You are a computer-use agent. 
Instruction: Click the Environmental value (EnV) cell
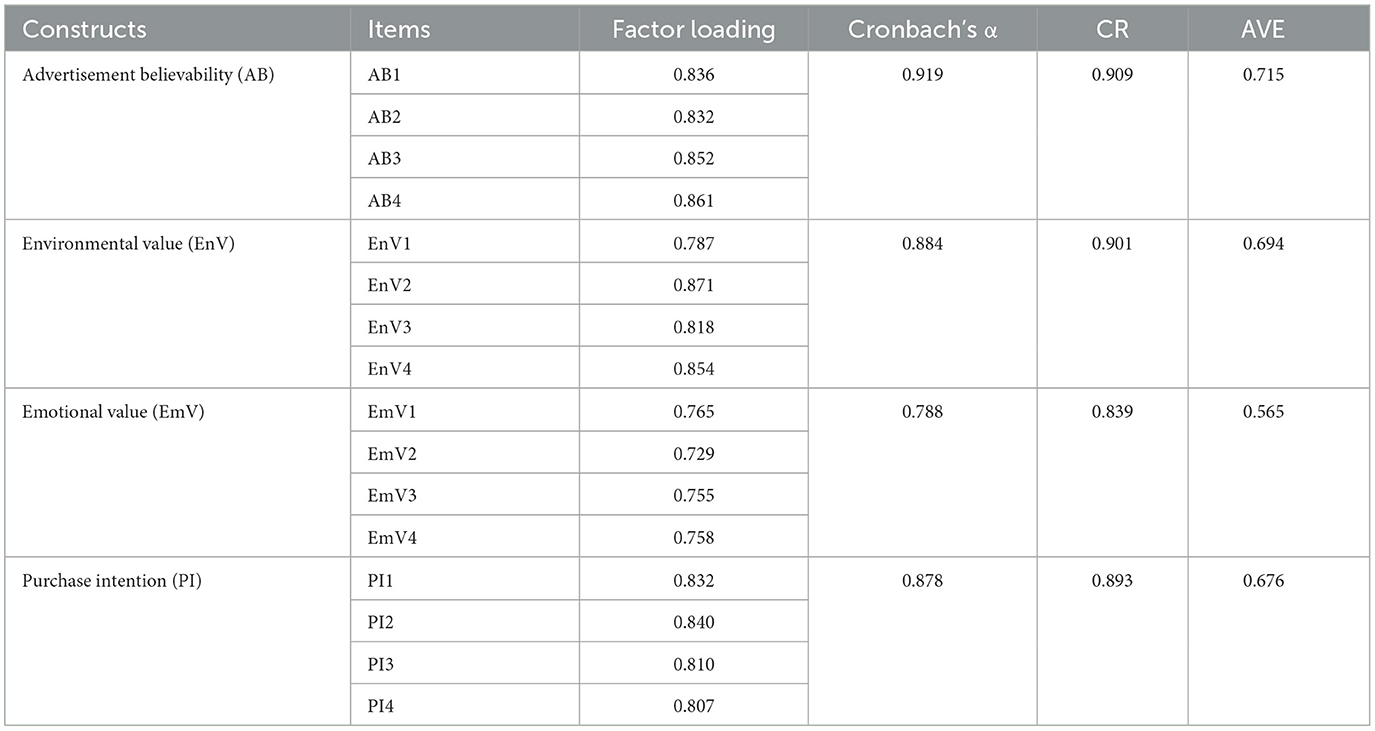point(128,244)
